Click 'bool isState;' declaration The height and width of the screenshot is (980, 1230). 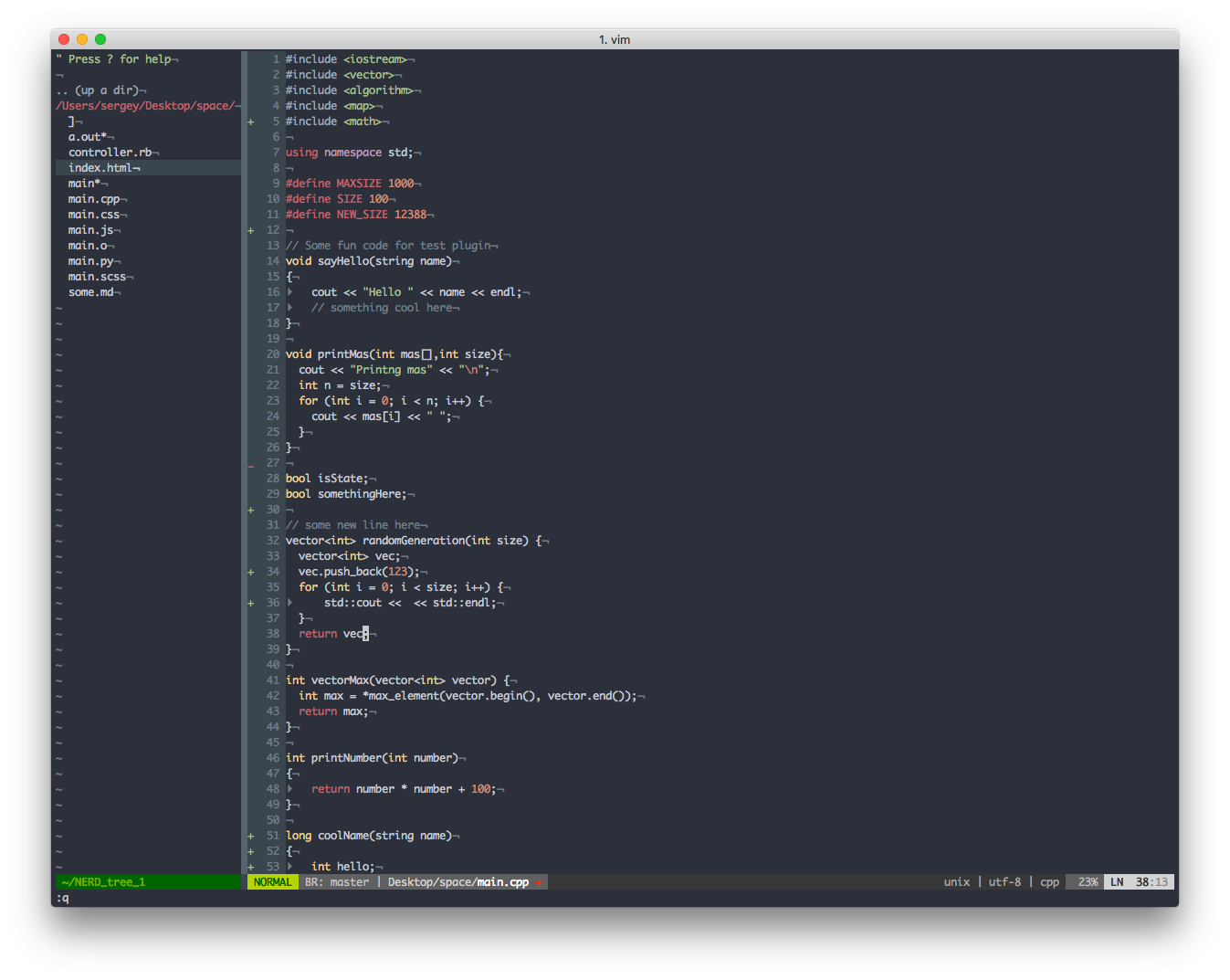click(327, 479)
